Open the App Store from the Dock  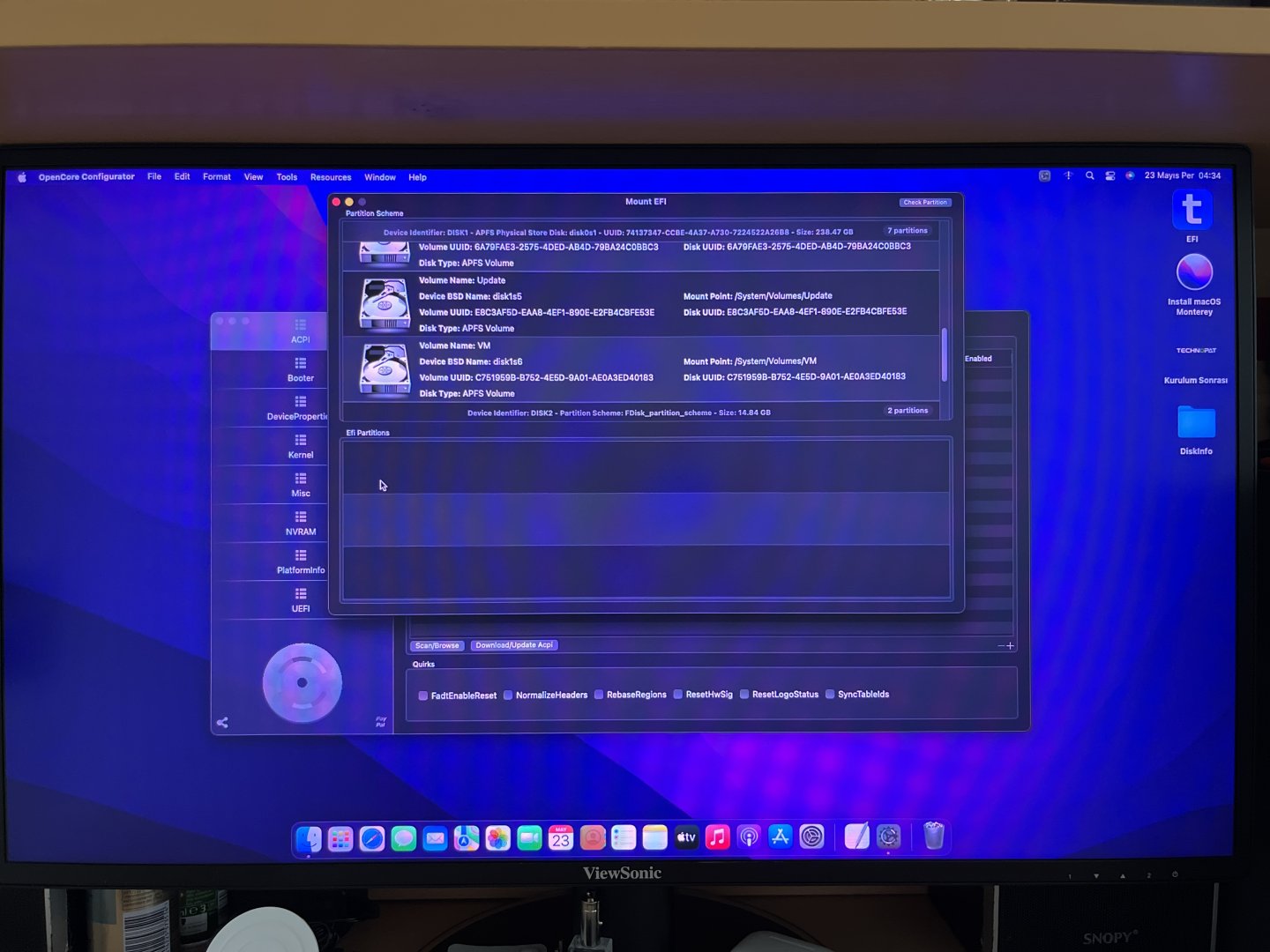(x=780, y=837)
